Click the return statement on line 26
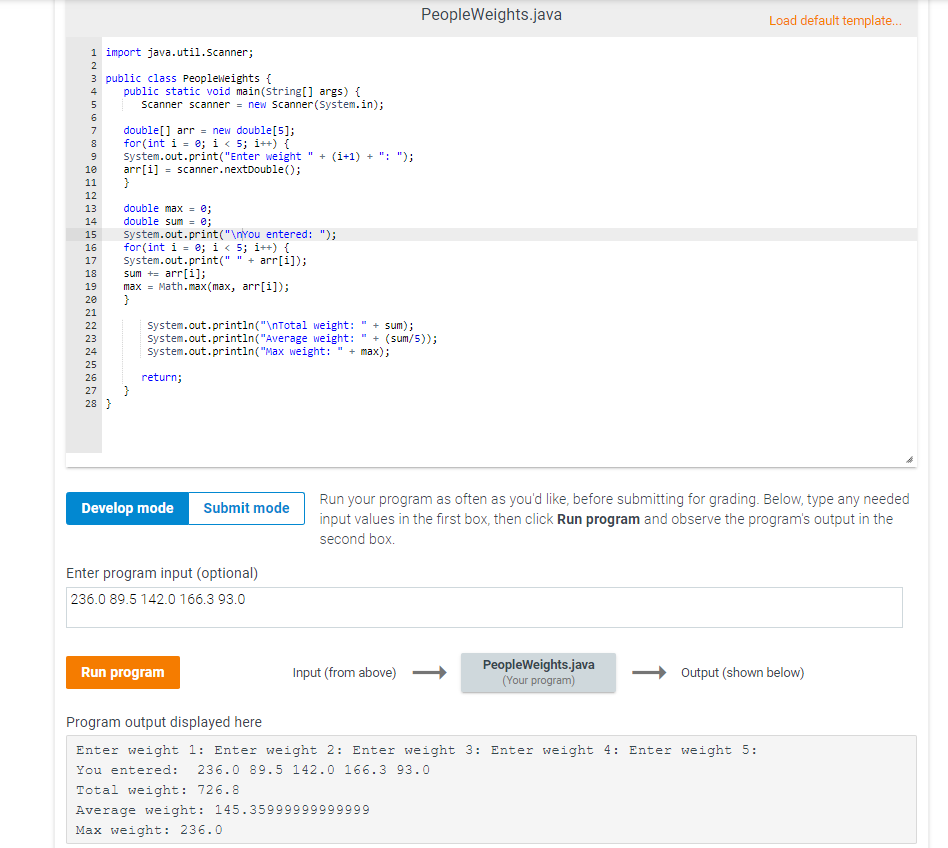This screenshot has width=948, height=848. tap(160, 377)
